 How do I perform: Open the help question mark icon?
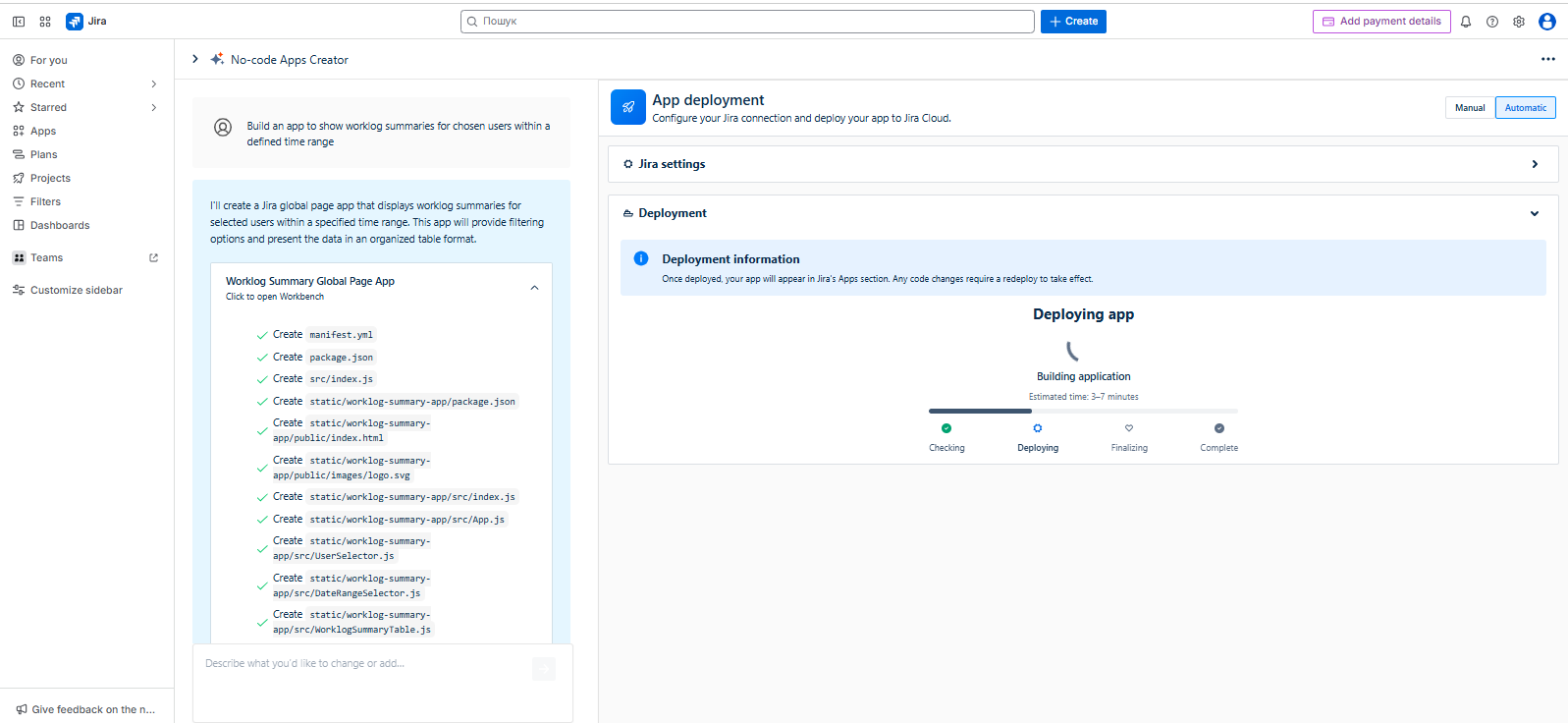1492,22
